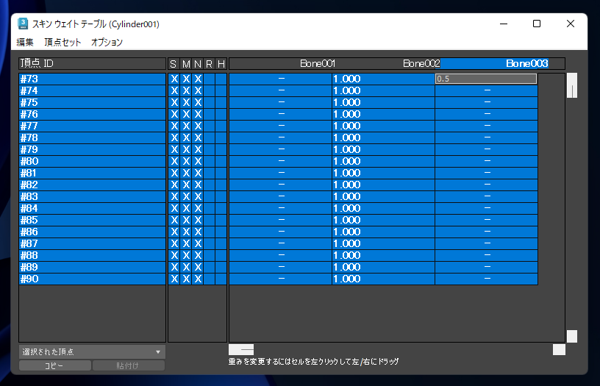Select vertex row #76
600x386 pixels.
[92, 114]
